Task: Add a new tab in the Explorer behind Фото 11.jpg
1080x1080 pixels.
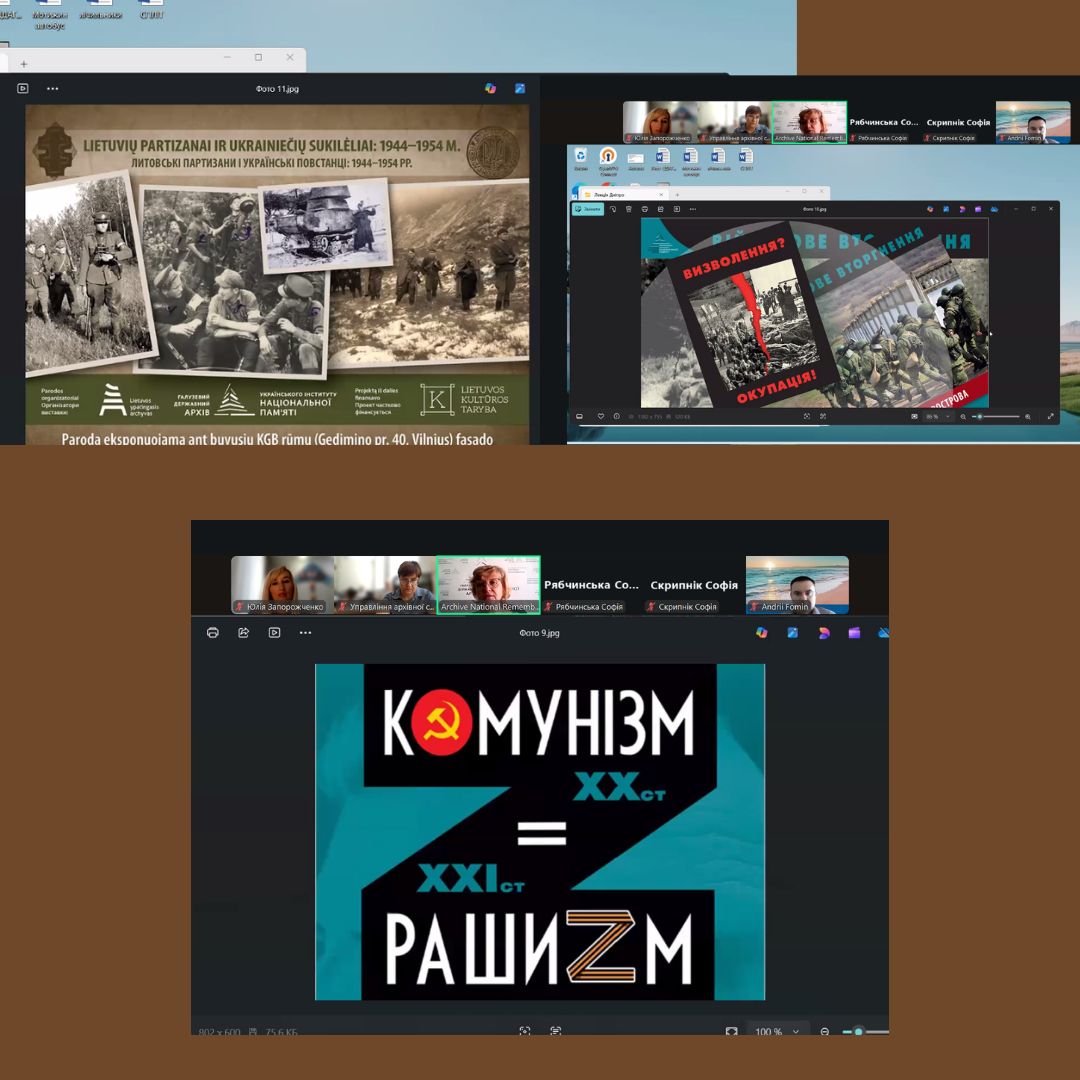Action: click(x=23, y=64)
